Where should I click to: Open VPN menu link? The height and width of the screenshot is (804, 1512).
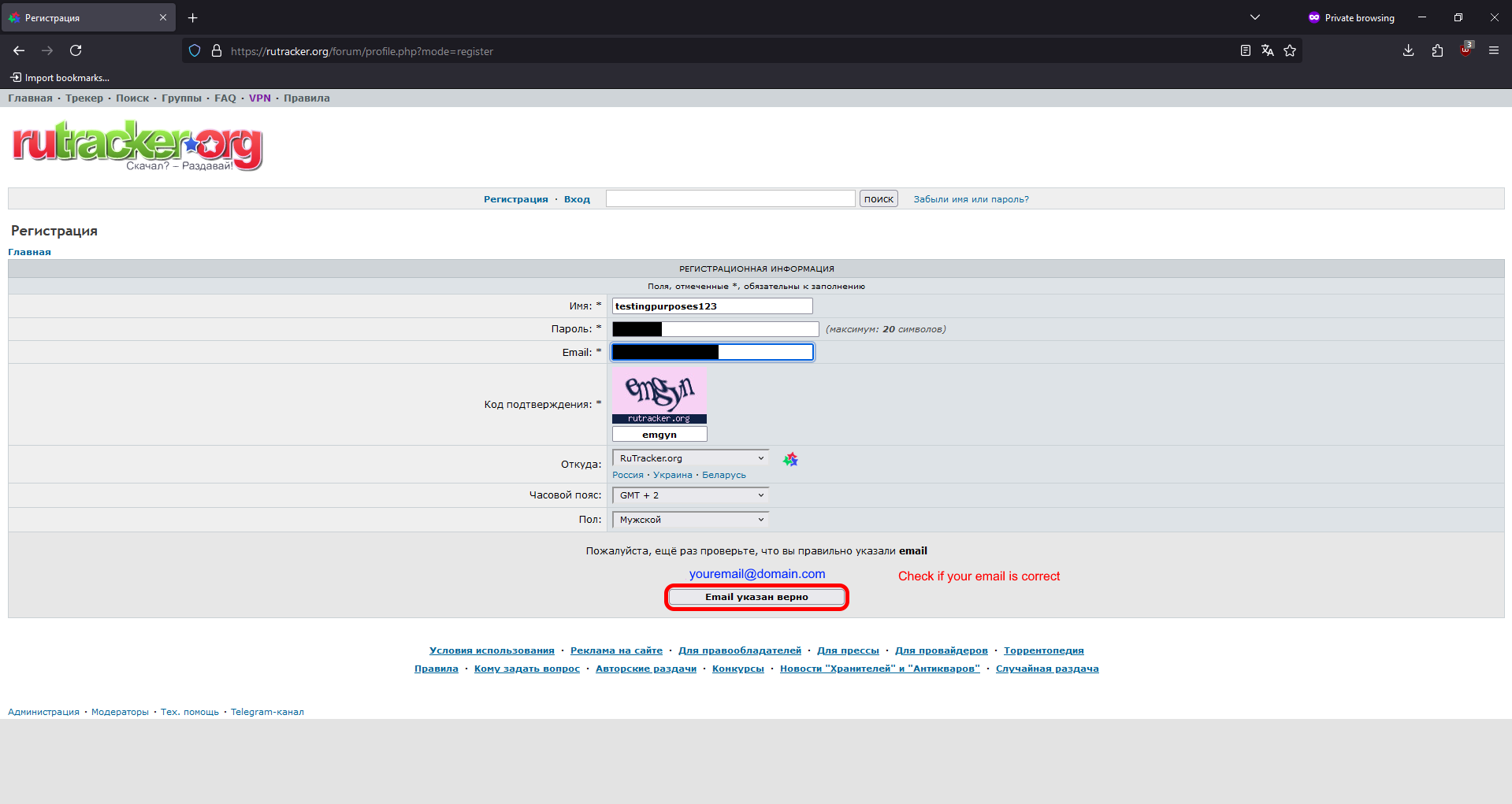[x=260, y=98]
